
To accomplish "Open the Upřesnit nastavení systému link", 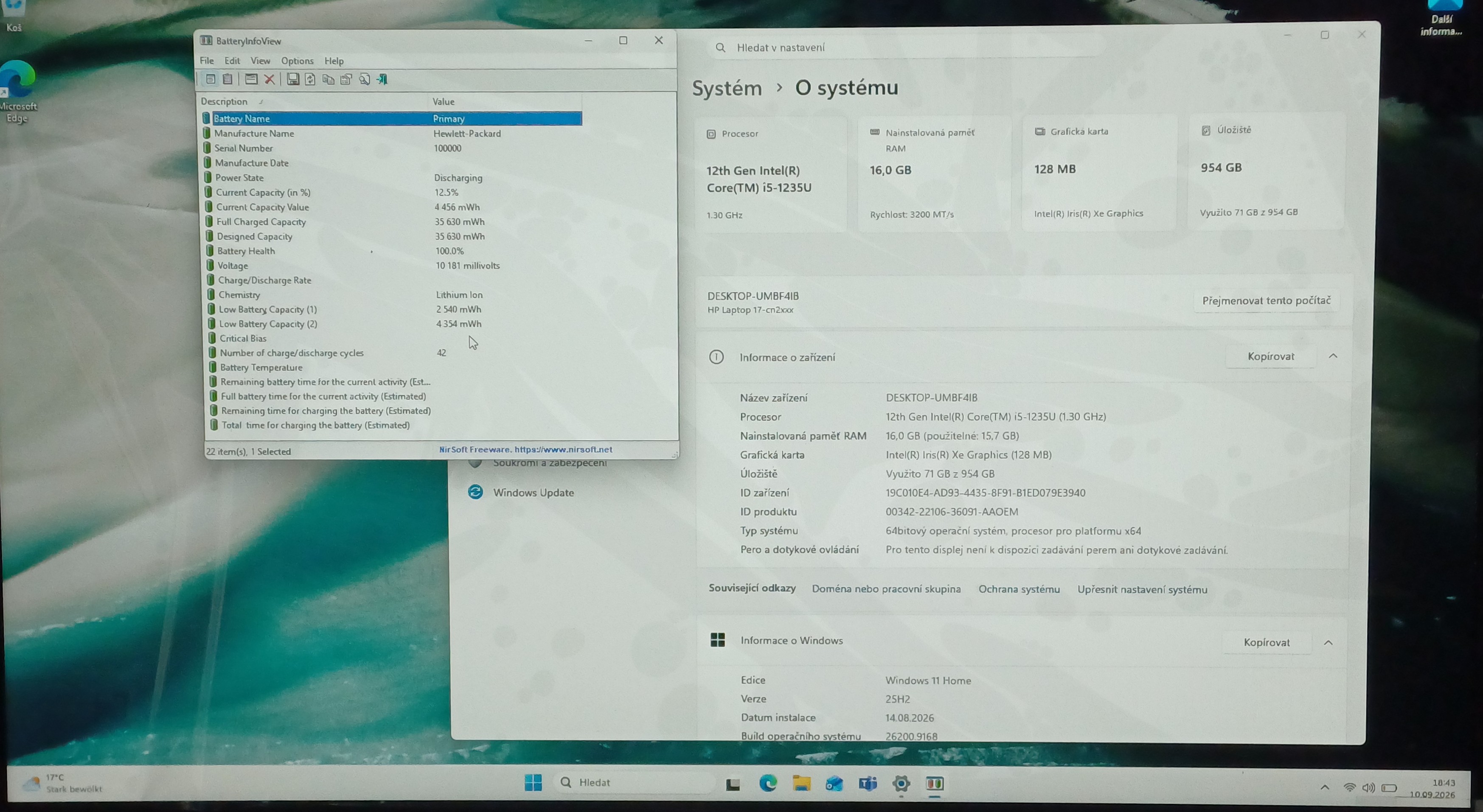I will (1142, 589).
